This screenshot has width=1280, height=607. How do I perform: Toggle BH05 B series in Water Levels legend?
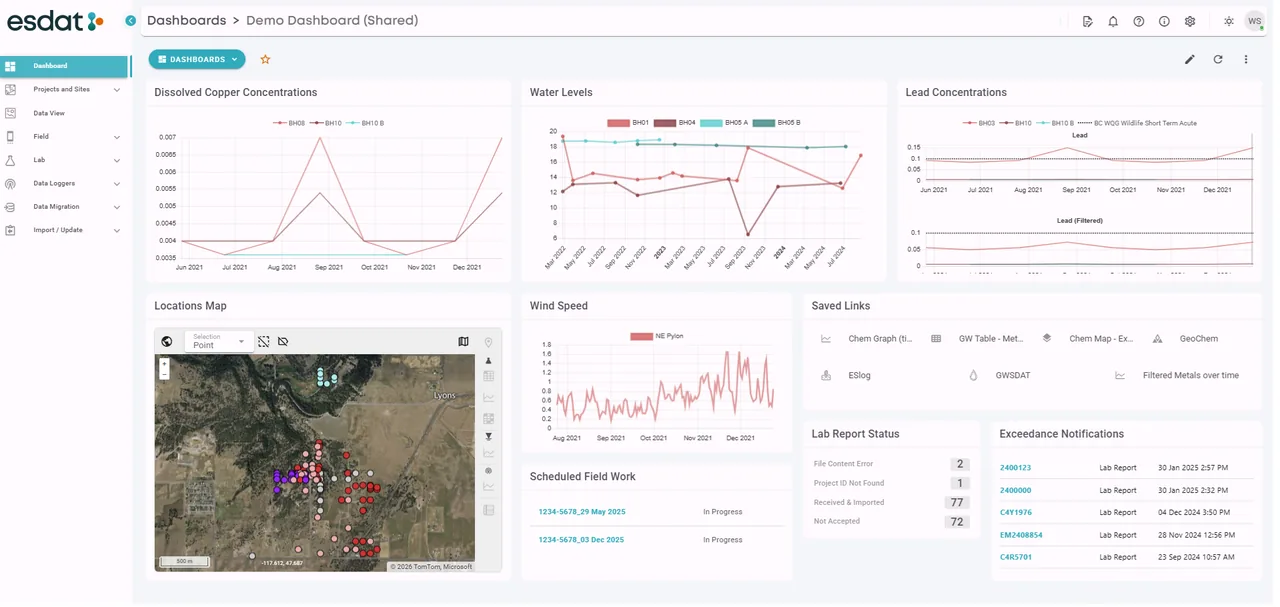pyautogui.click(x=777, y=123)
